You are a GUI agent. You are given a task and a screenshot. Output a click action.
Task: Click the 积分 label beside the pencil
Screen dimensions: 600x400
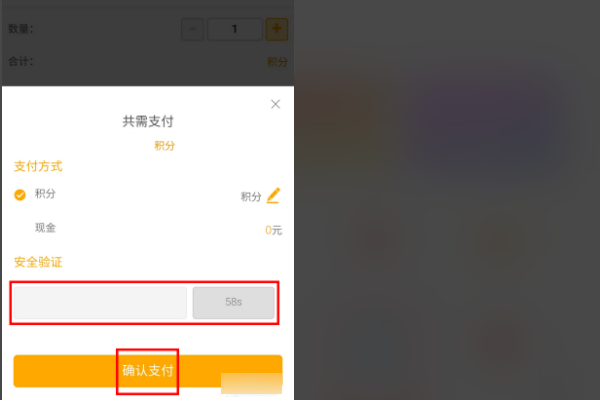251,197
